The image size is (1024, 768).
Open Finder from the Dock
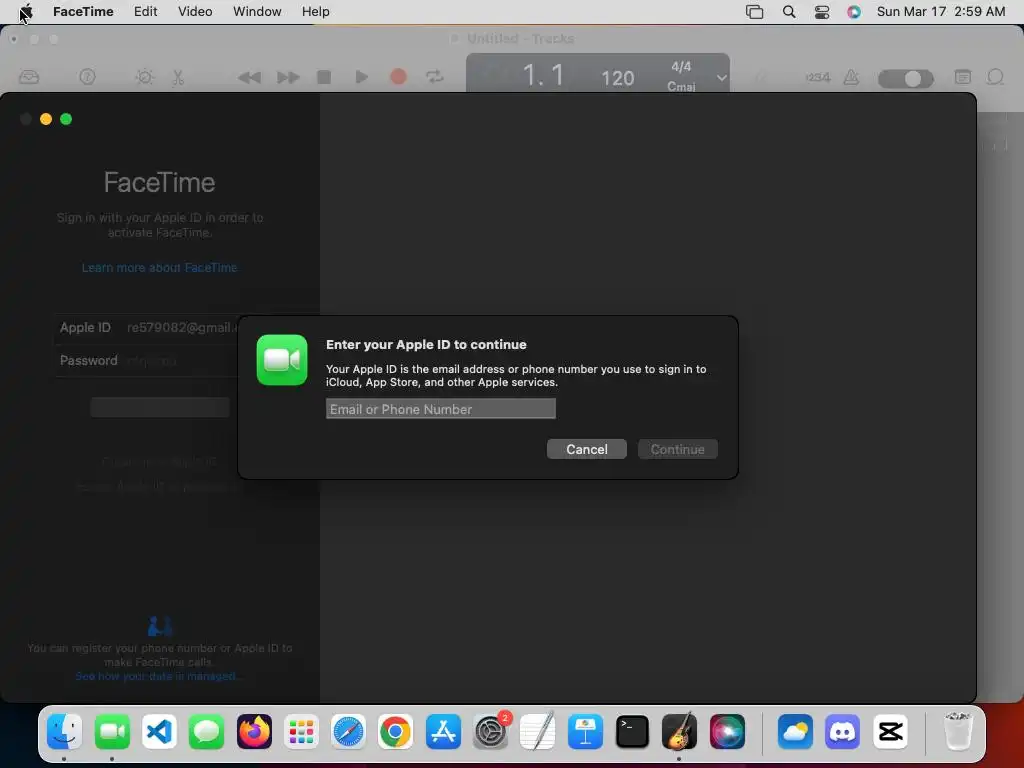[64, 731]
